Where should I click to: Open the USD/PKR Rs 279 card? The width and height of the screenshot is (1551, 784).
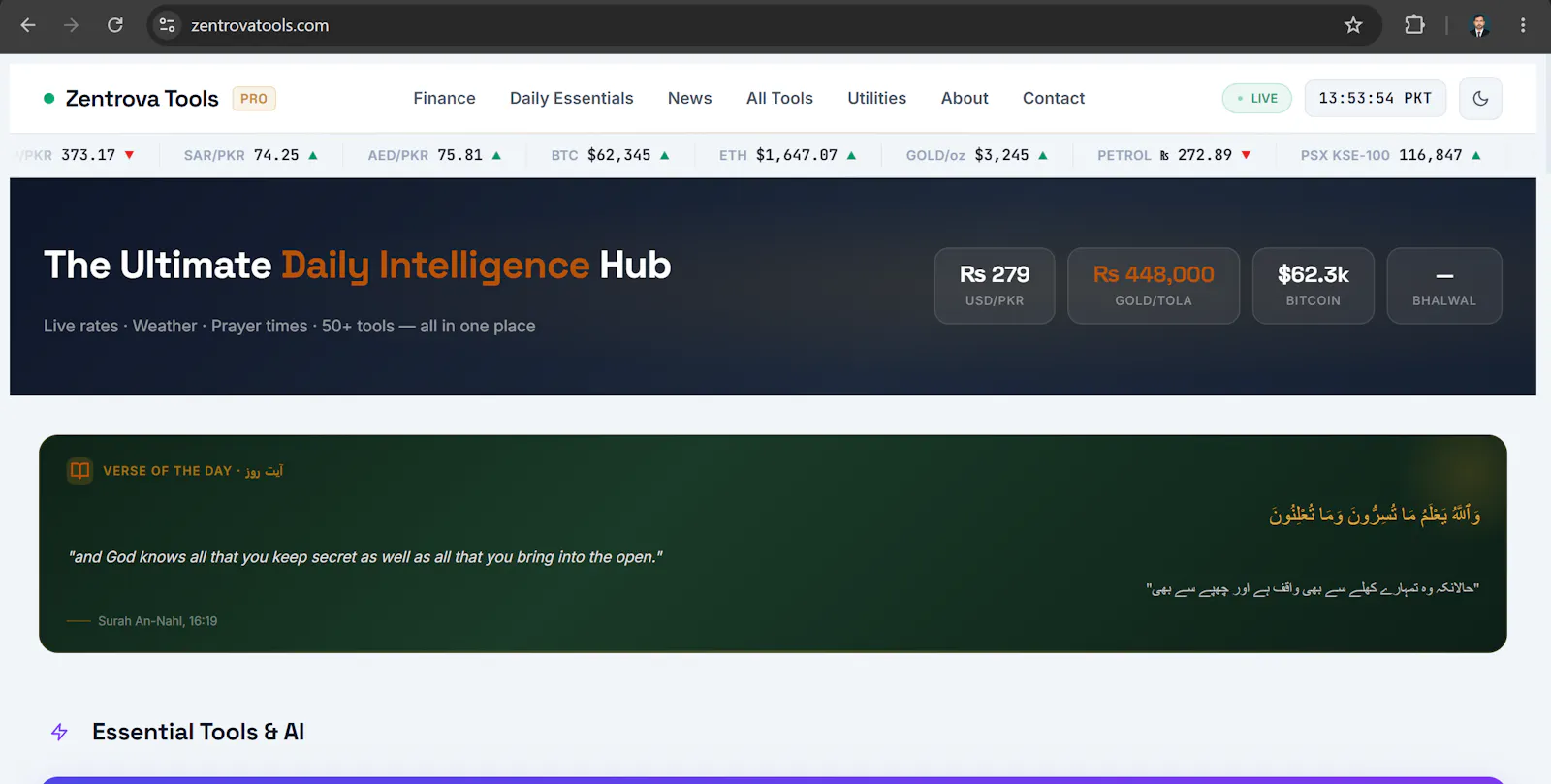tap(995, 286)
